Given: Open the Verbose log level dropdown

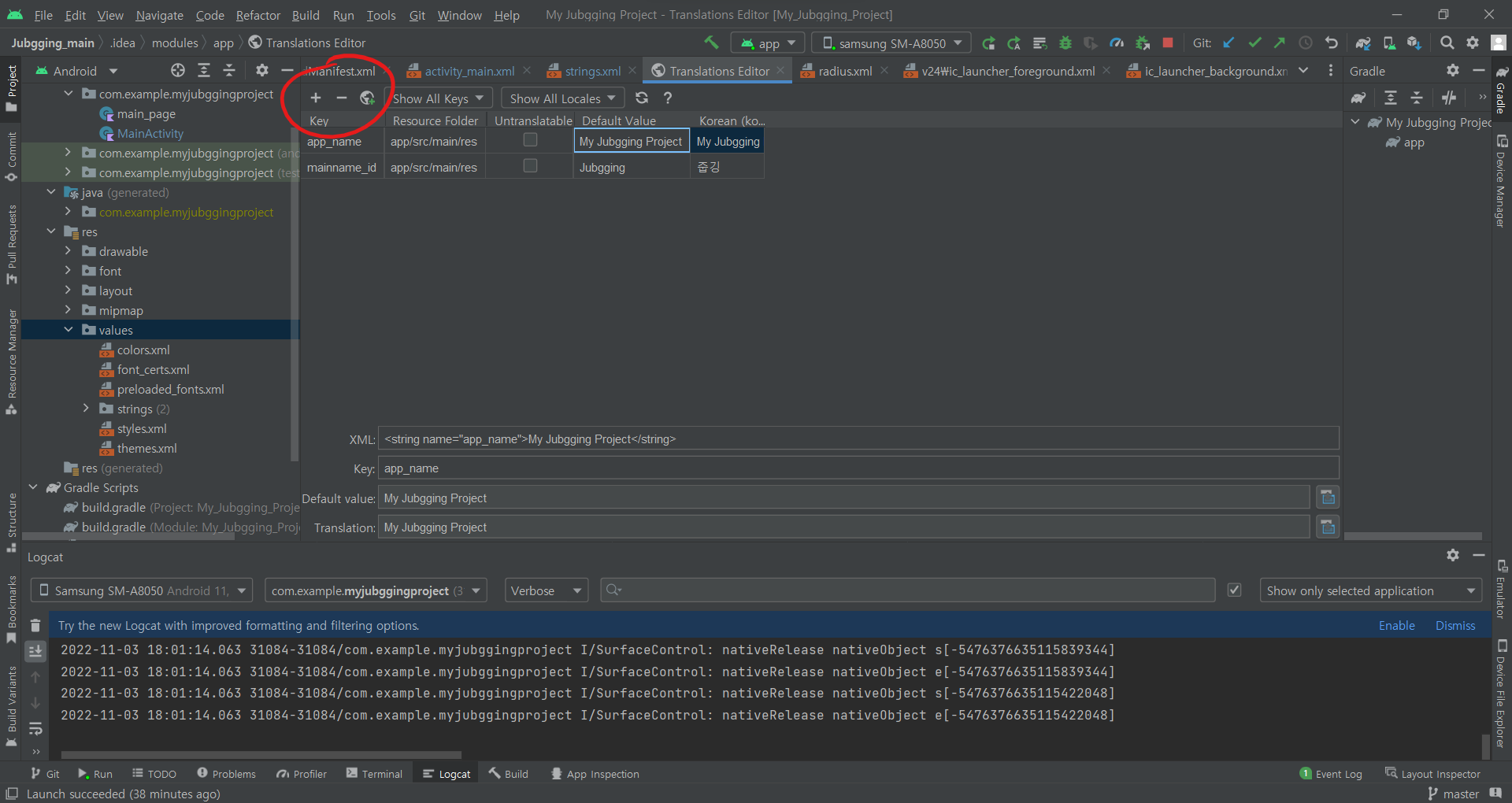Looking at the screenshot, I should click(546, 590).
